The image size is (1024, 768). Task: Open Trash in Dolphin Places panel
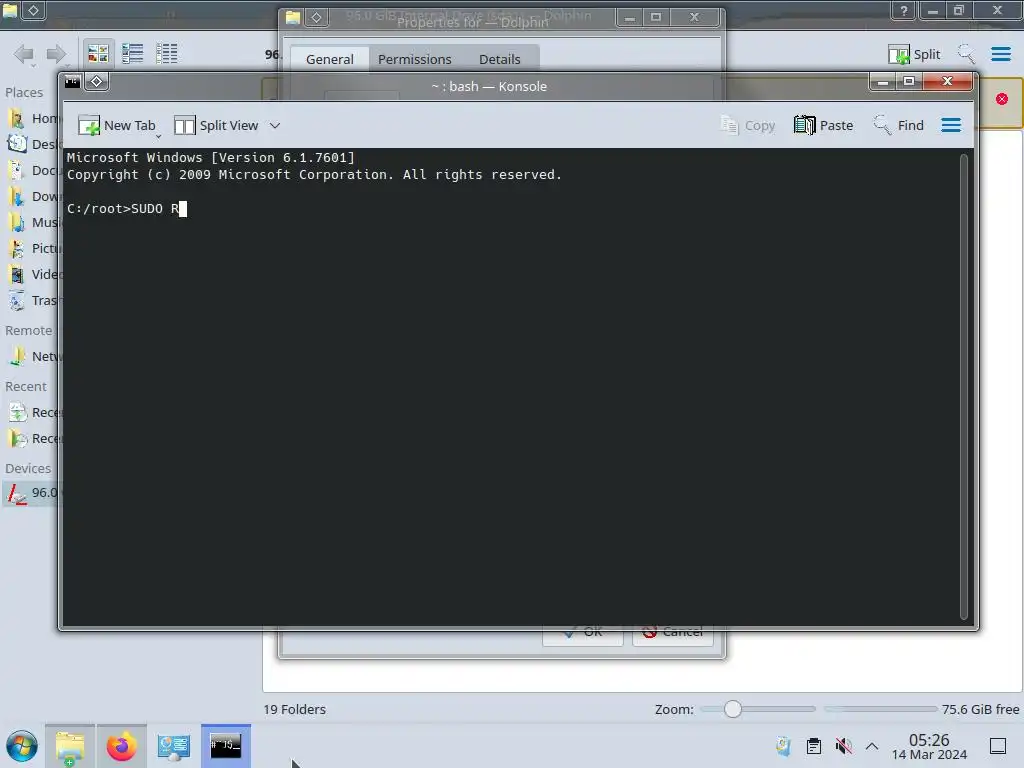tap(31, 301)
